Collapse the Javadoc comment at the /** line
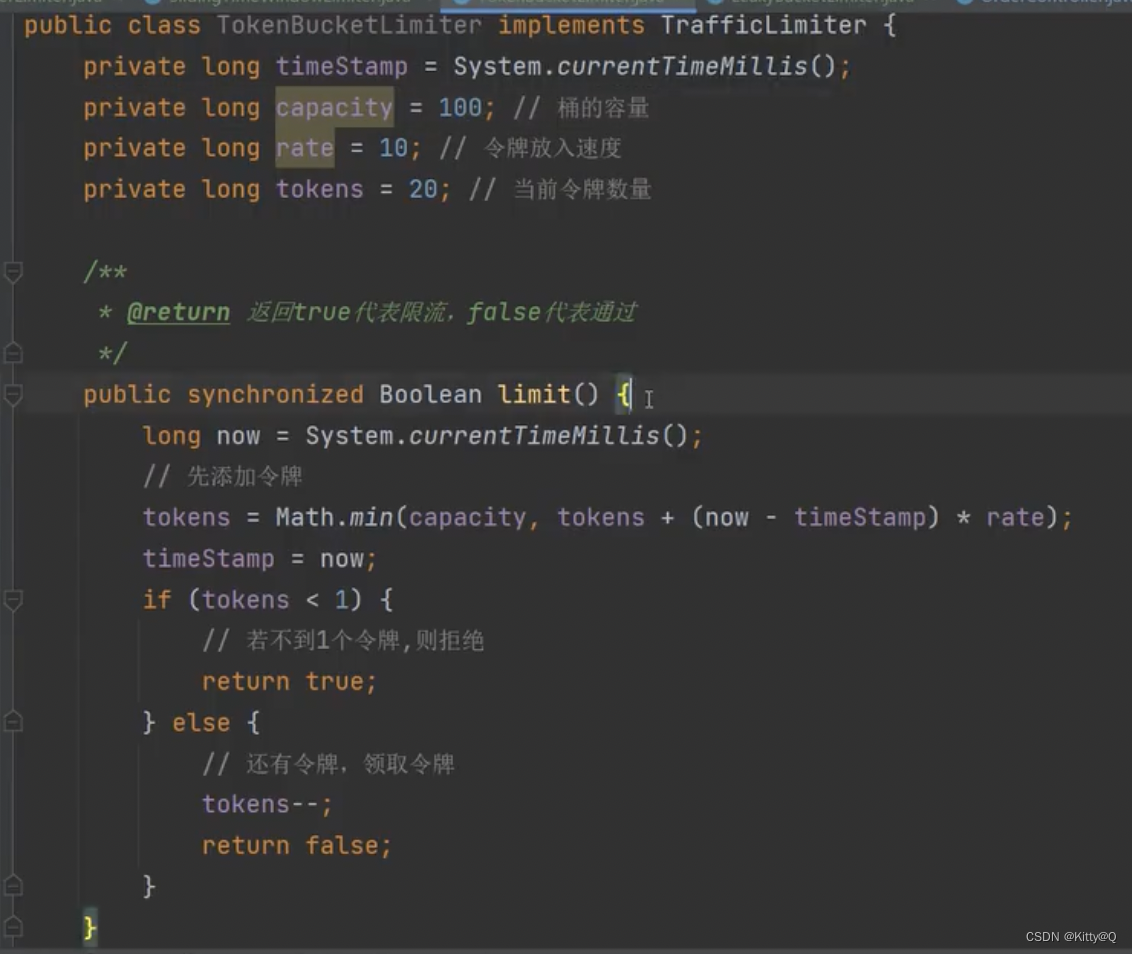Image resolution: width=1132 pixels, height=954 pixels. tap(13, 272)
